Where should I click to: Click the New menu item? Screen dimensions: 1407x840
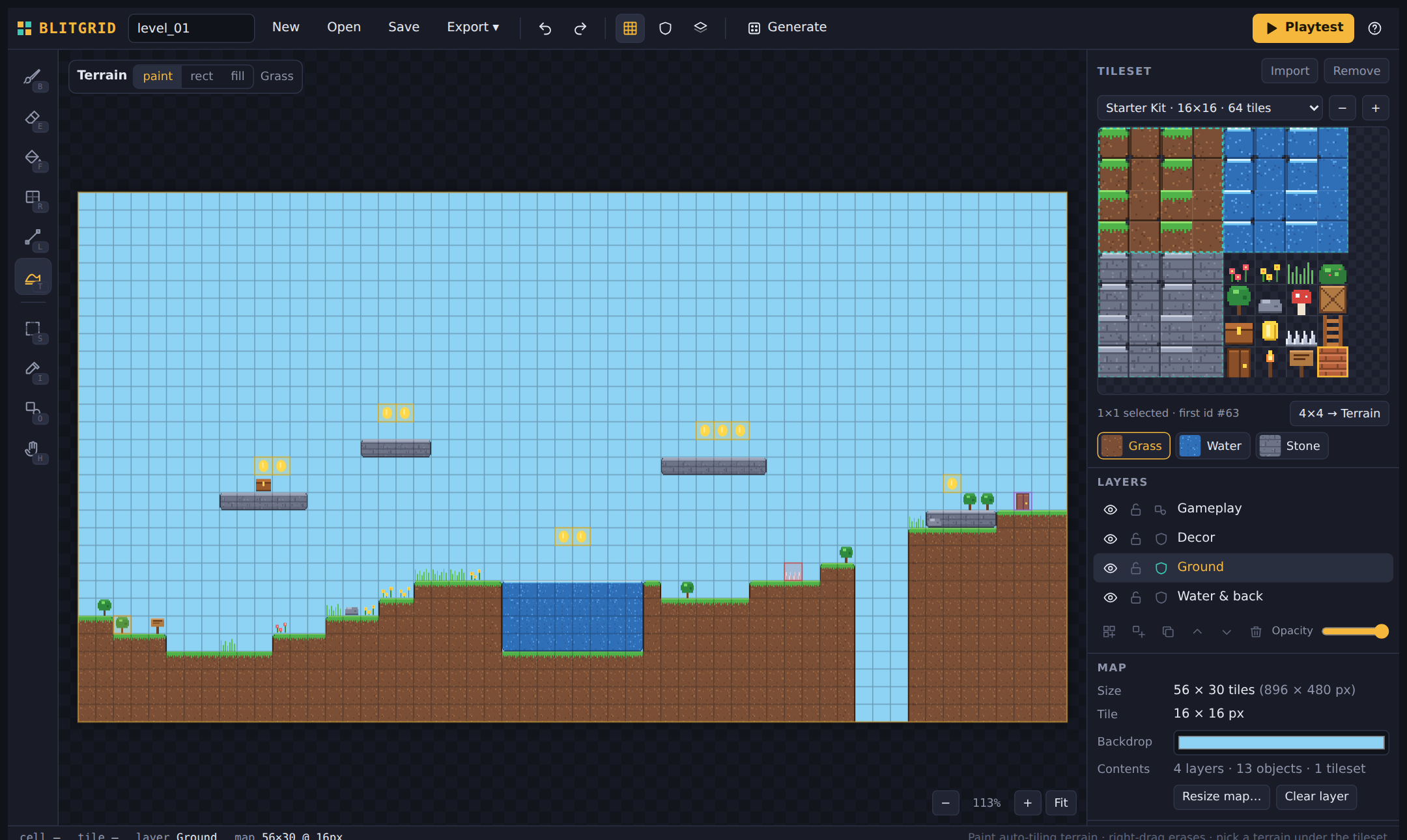[x=285, y=27]
